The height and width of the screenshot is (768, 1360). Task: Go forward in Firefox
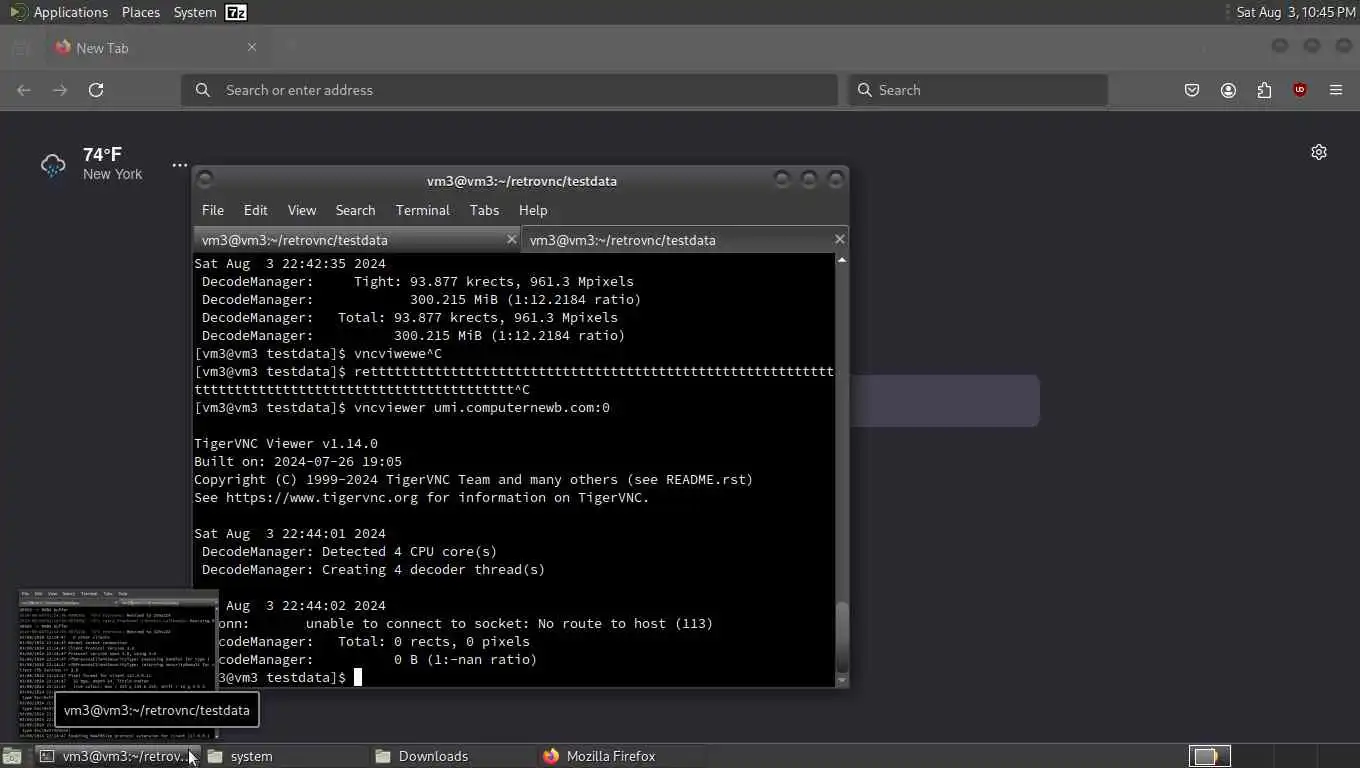pyautogui.click(x=60, y=90)
